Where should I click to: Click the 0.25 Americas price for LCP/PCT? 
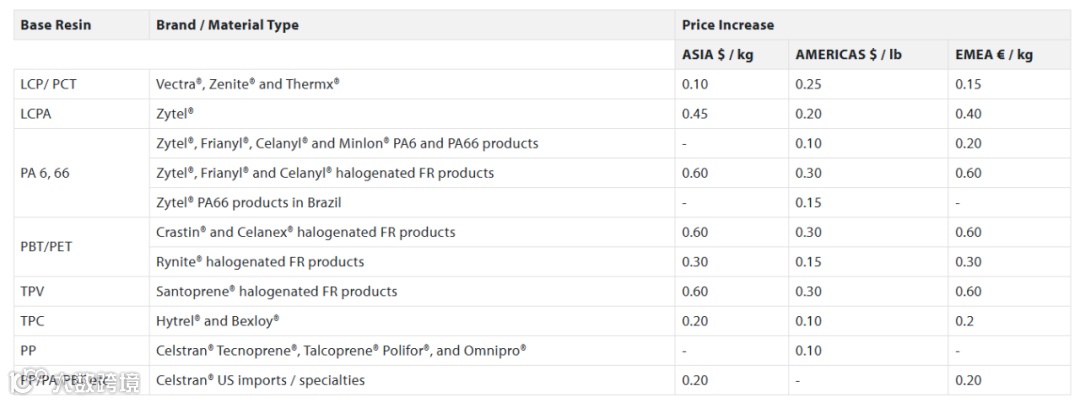[808, 84]
